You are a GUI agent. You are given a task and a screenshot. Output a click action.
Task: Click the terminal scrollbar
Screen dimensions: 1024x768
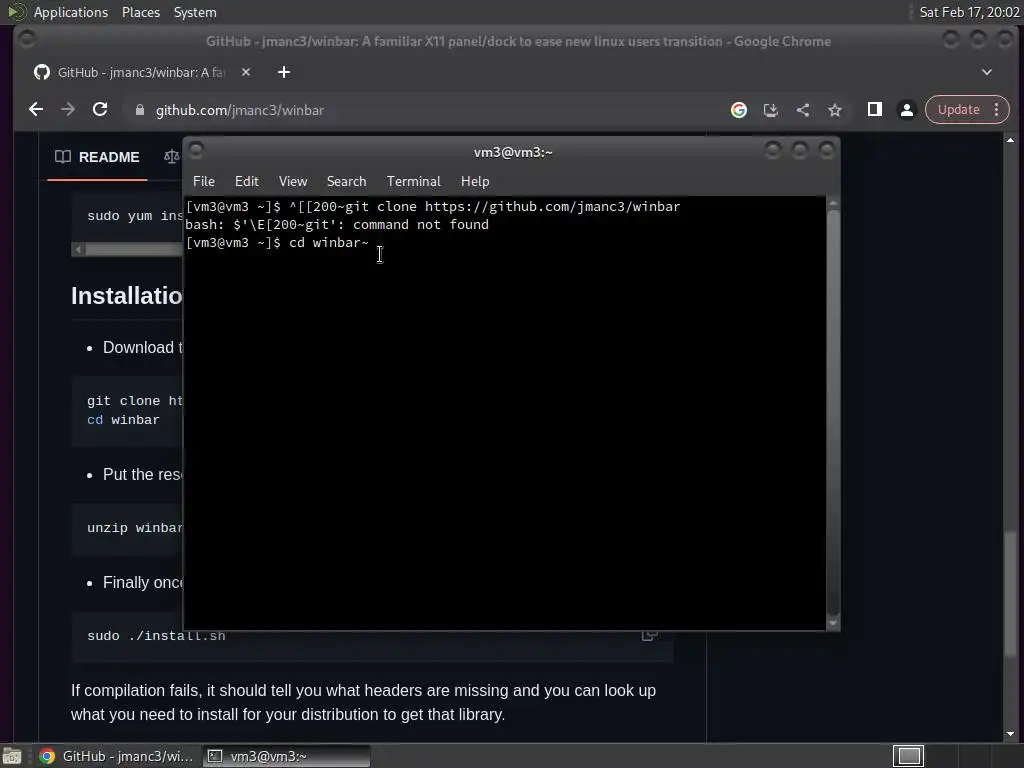[x=833, y=413]
